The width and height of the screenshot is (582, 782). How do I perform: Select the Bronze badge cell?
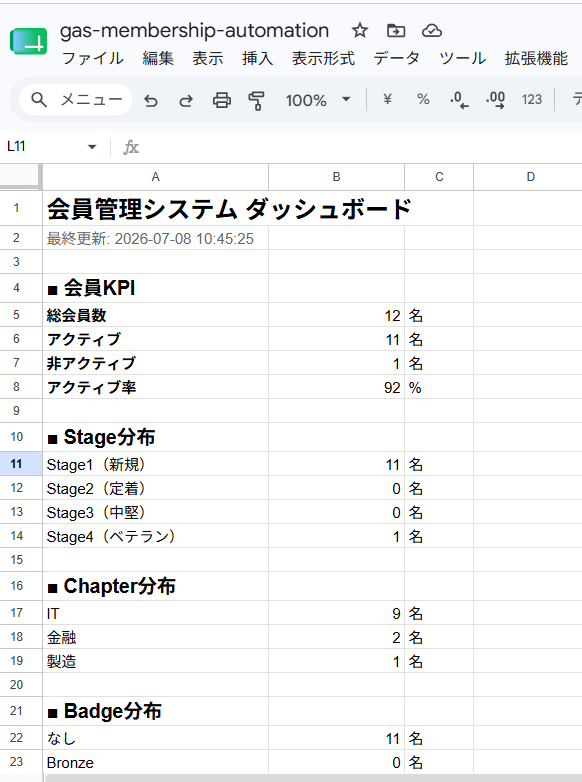156,762
